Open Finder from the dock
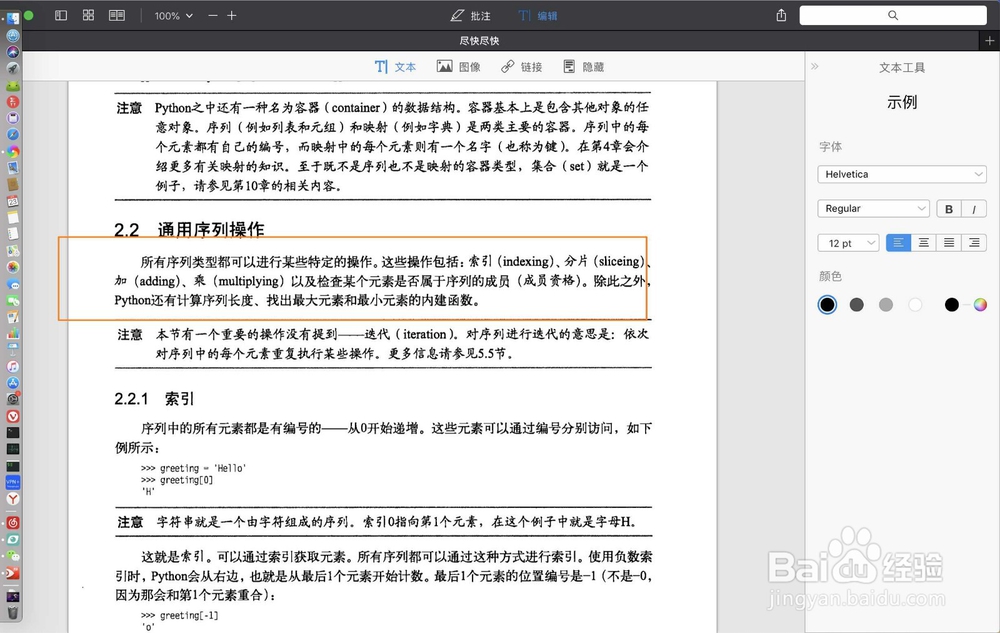The width and height of the screenshot is (1000, 633). (13, 18)
